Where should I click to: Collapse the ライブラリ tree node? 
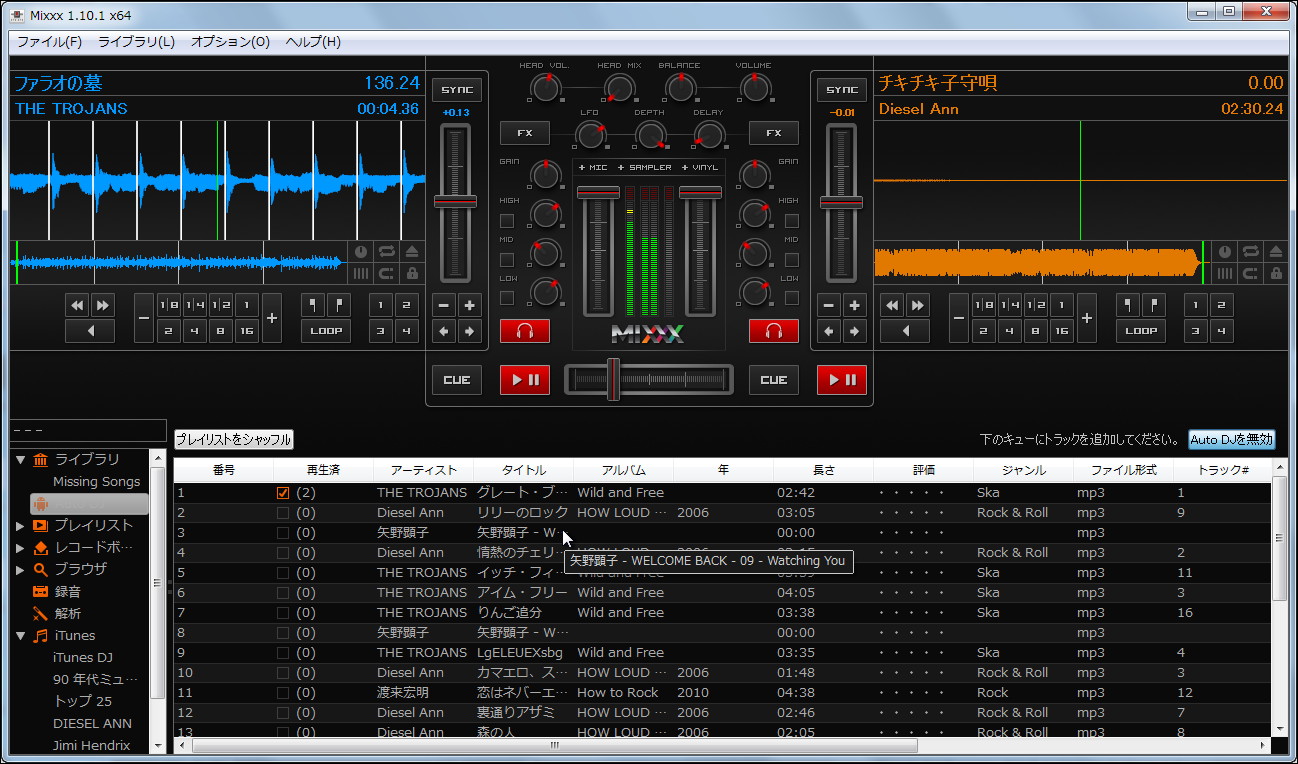click(20, 460)
